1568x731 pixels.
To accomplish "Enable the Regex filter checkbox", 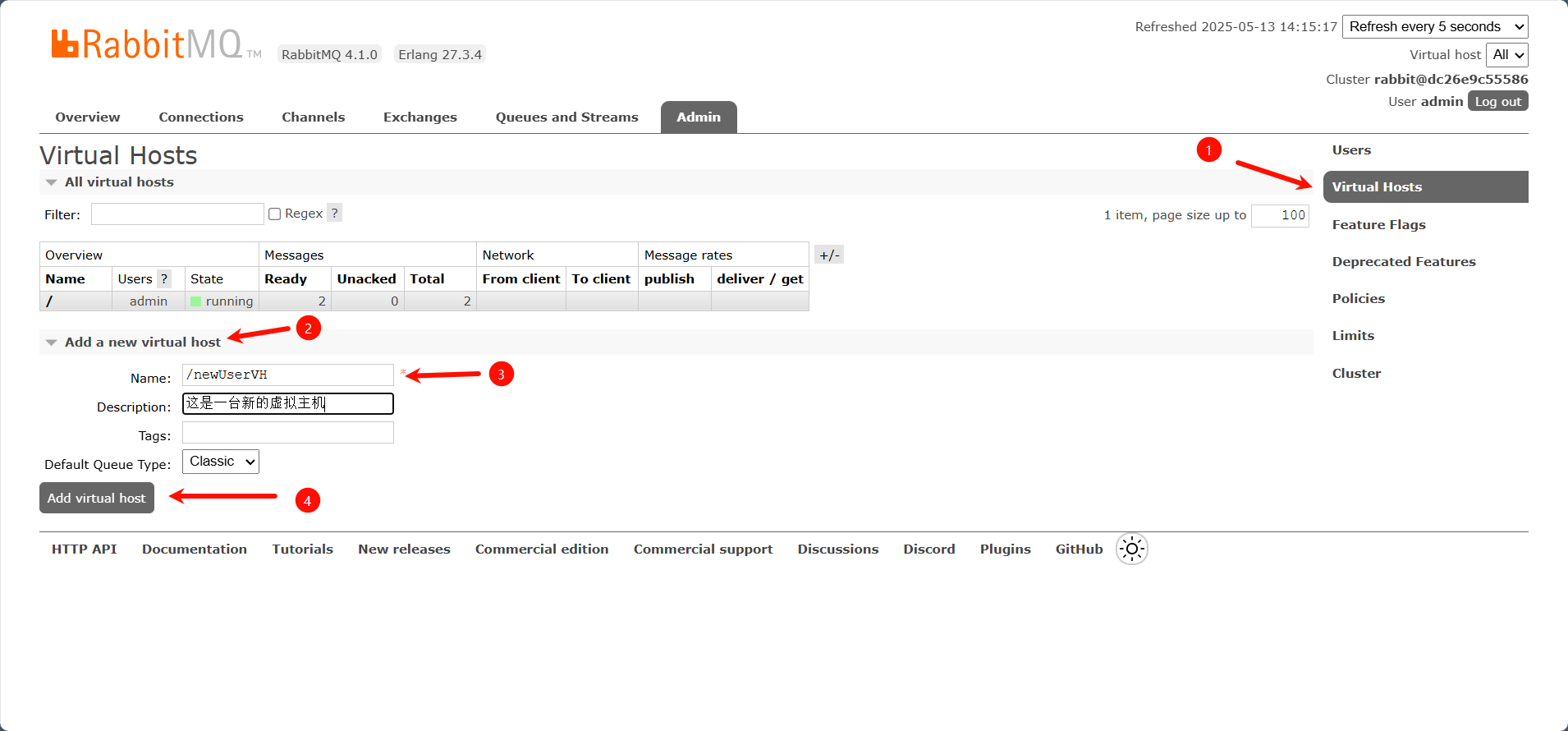I will click(275, 214).
